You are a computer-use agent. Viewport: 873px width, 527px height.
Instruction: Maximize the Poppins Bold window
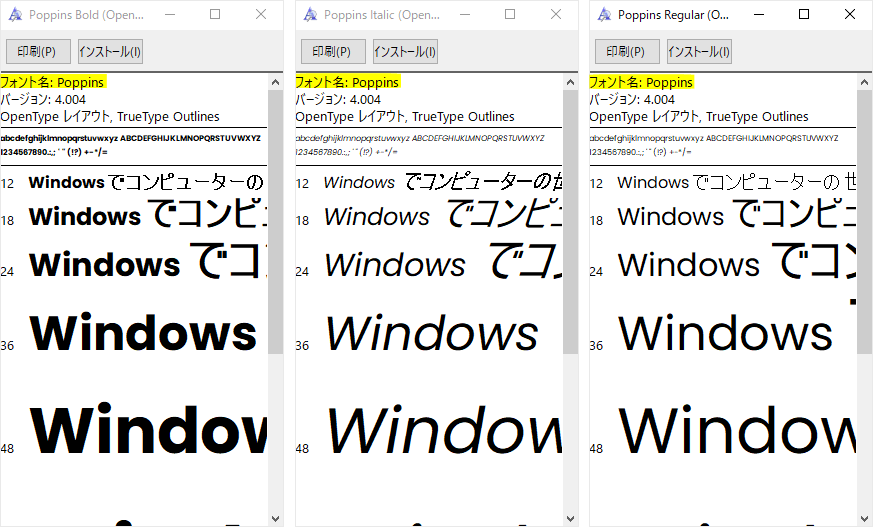pyautogui.click(x=215, y=14)
